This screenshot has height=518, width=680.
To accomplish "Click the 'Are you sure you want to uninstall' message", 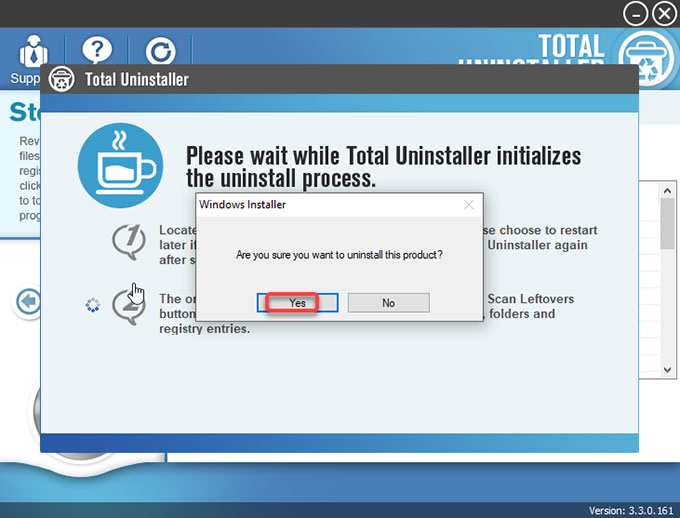I will tap(339, 255).
